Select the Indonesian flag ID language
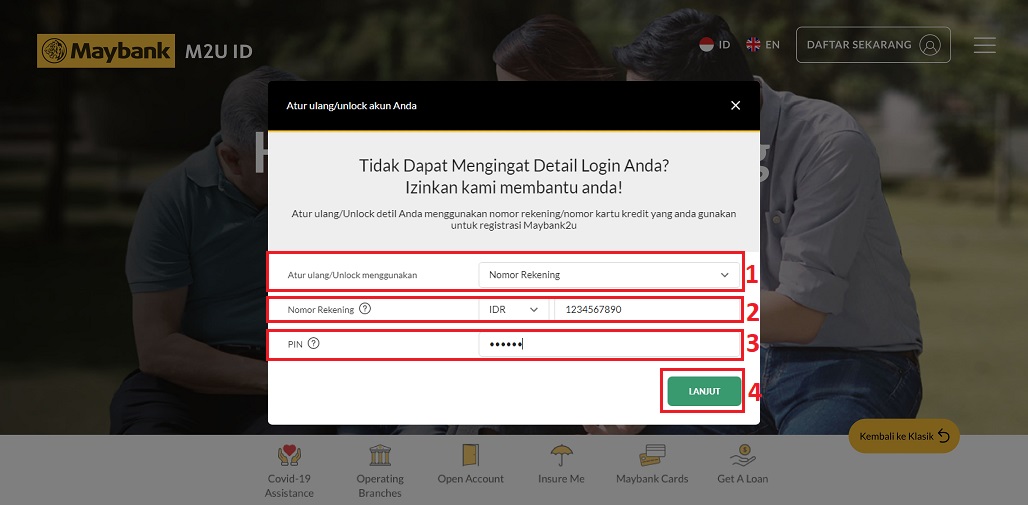1028x505 pixels. (715, 45)
